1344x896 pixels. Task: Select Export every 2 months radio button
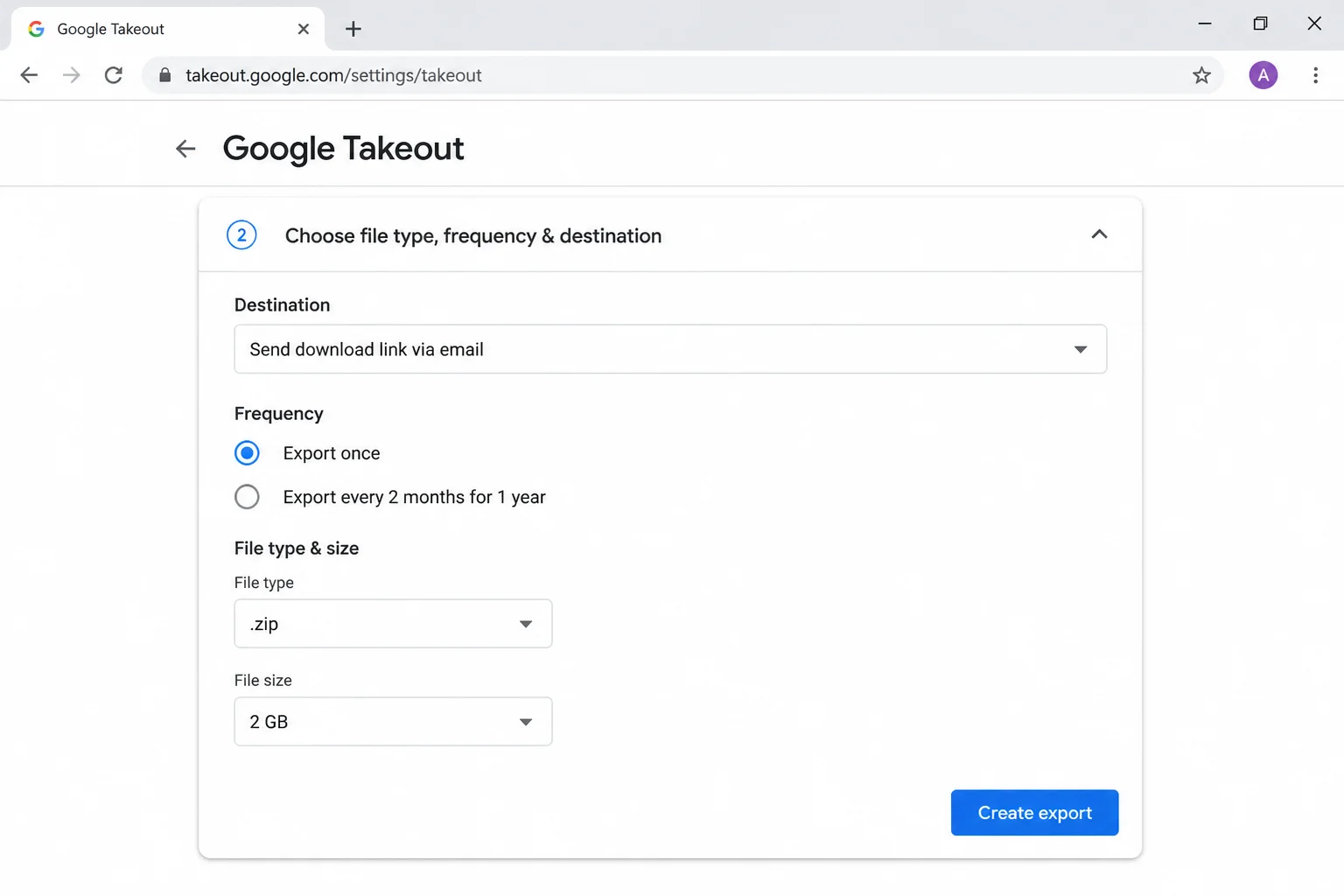point(247,497)
